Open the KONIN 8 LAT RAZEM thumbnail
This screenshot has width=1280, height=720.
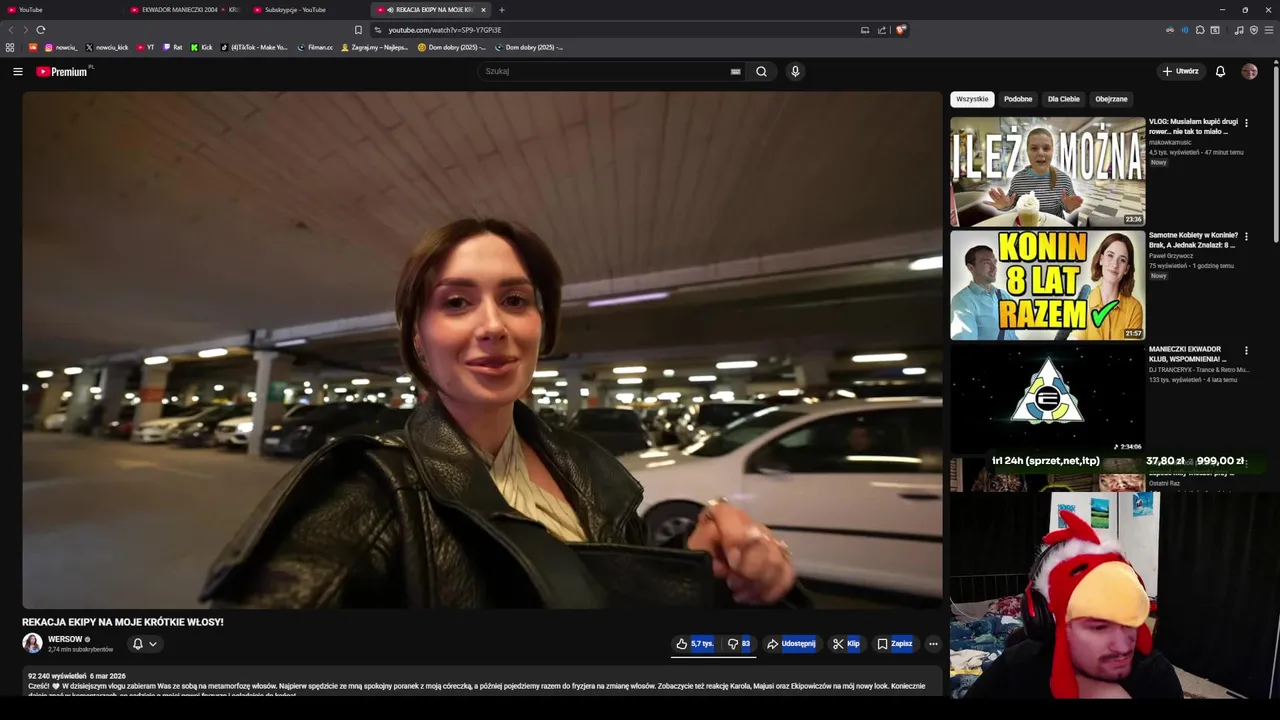(x=1047, y=285)
